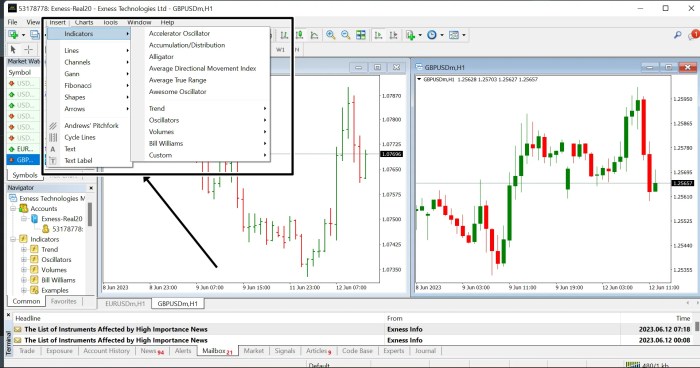Viewport: 700px width, 368px height.
Task: Open the File menu
Action: pyautogui.click(x=12, y=22)
